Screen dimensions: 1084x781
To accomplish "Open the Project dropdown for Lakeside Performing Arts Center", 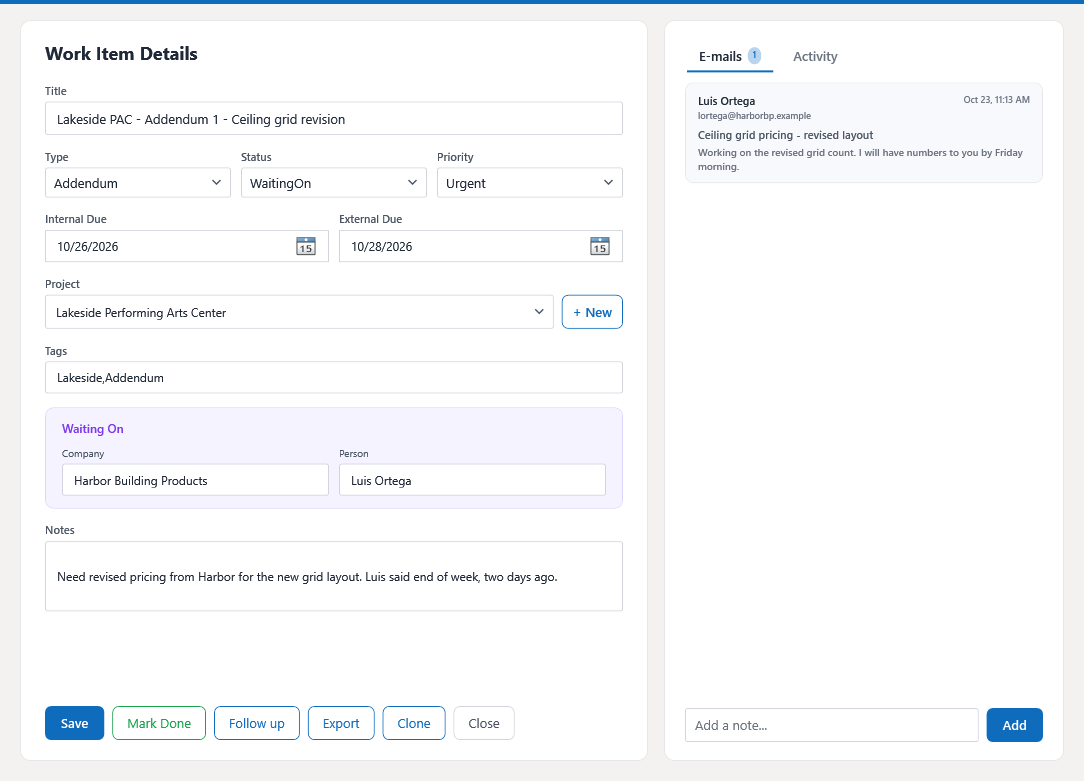I will coord(299,312).
